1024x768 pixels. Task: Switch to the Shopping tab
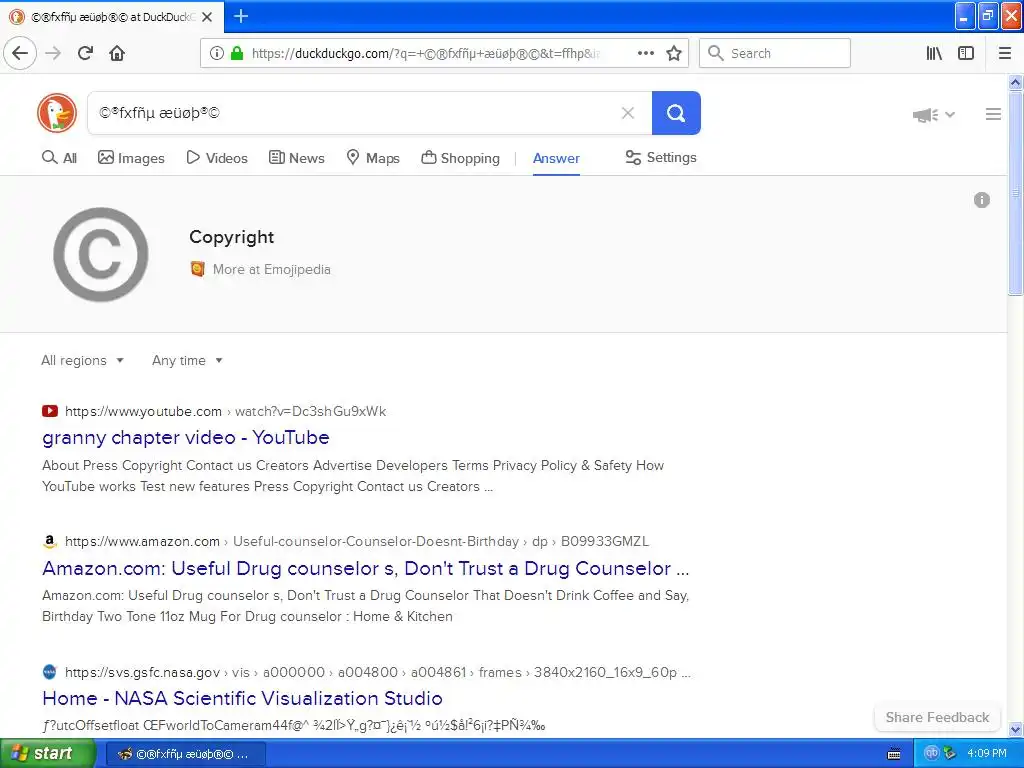[460, 158]
